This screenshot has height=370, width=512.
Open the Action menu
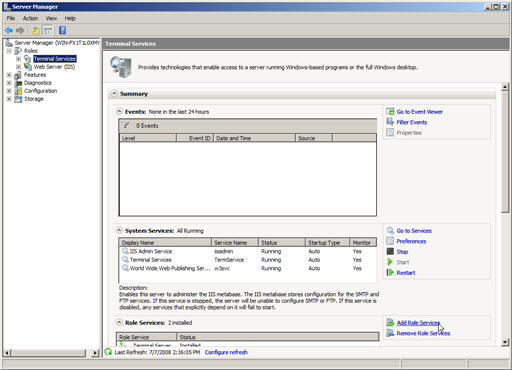(x=30, y=18)
